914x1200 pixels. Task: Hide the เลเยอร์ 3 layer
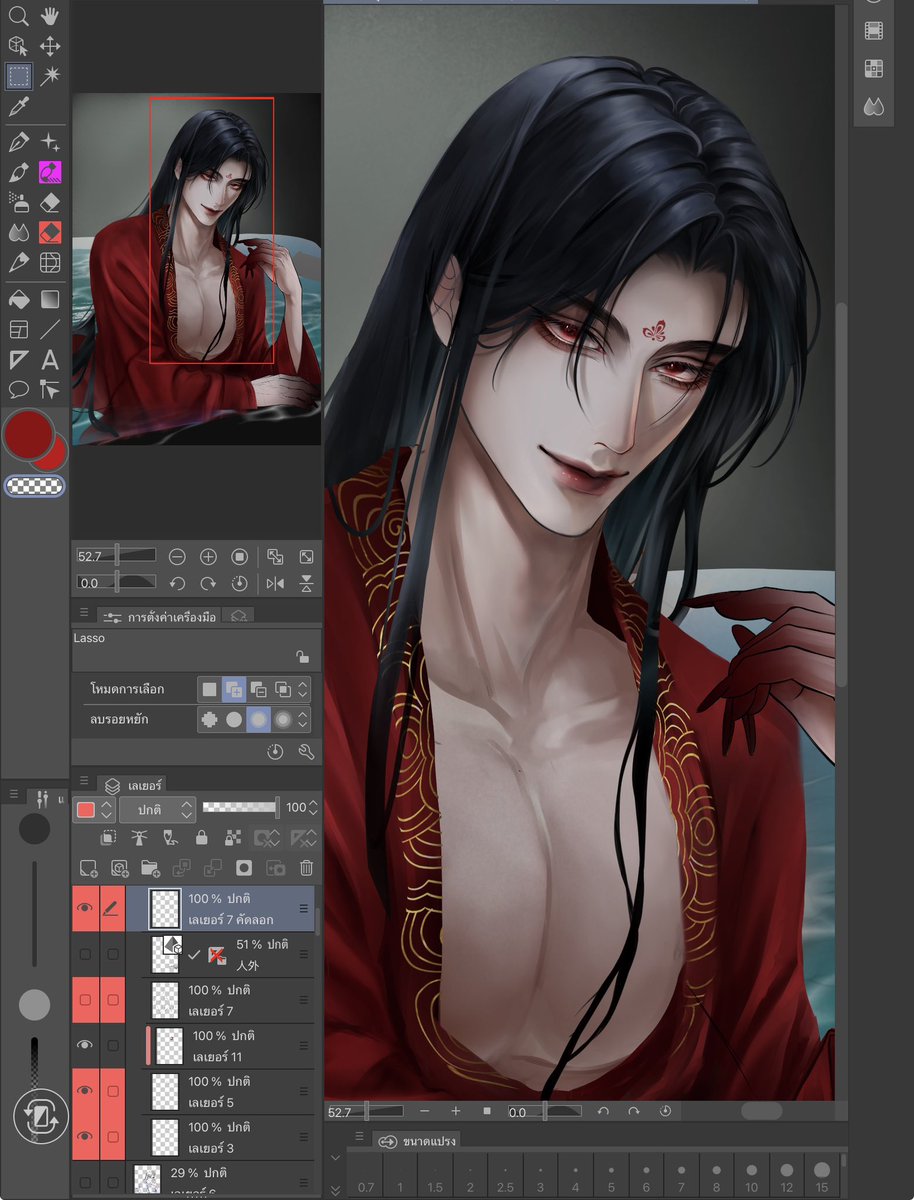[x=85, y=1136]
